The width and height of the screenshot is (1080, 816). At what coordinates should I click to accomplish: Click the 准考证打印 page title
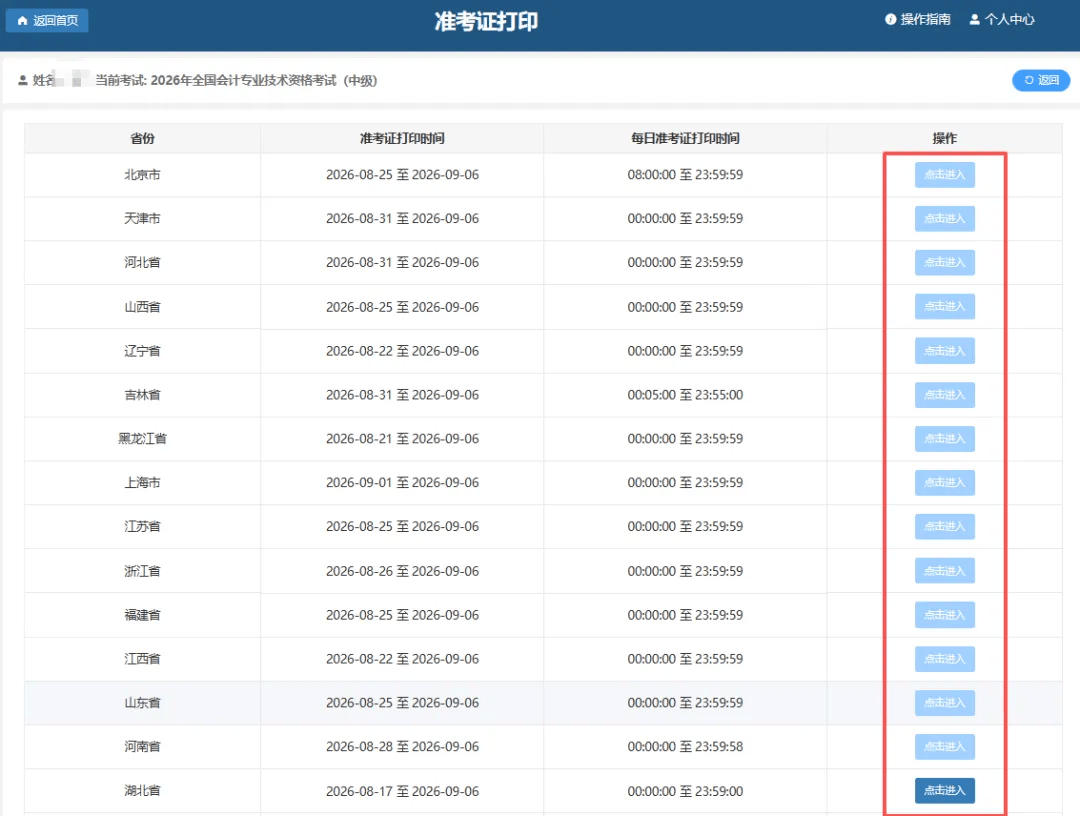[x=486, y=21]
